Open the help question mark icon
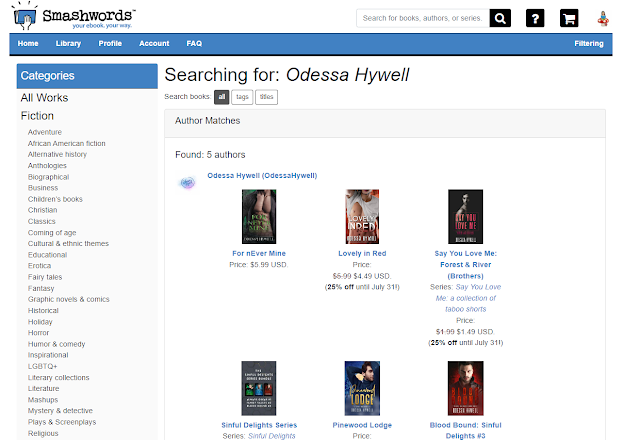 pos(535,18)
